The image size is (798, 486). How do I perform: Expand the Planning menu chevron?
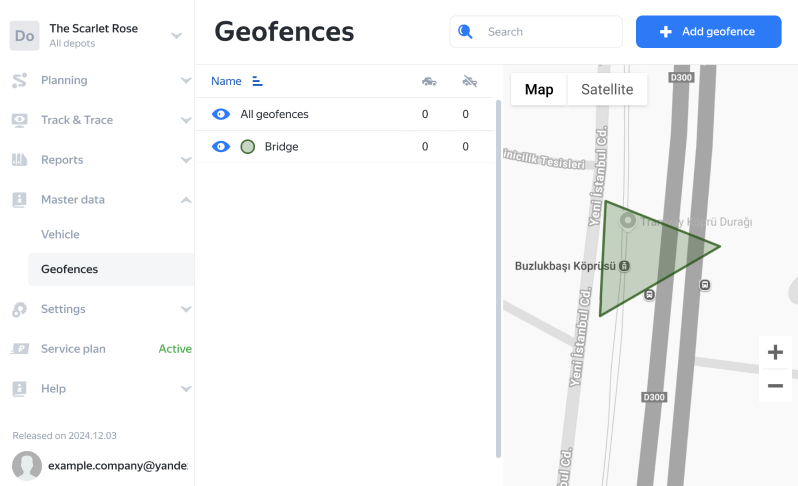[x=186, y=80]
